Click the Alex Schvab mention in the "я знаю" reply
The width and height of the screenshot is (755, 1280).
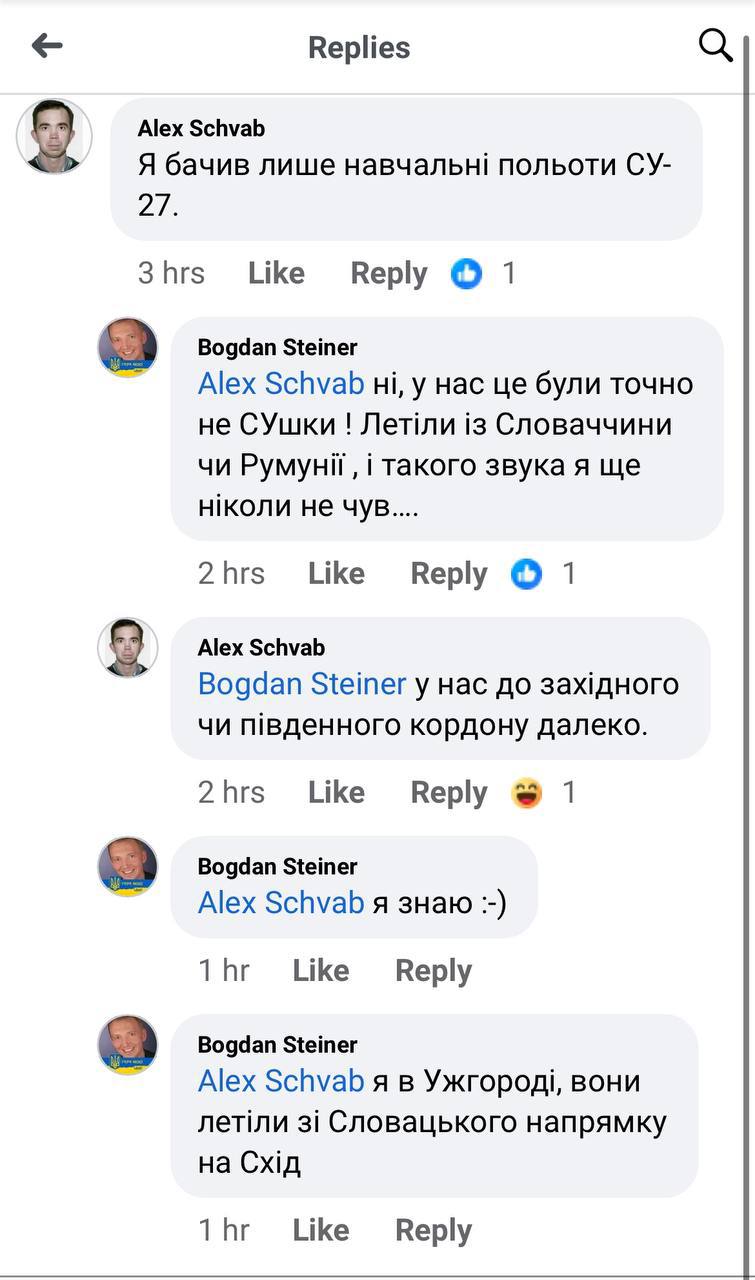[x=281, y=902]
